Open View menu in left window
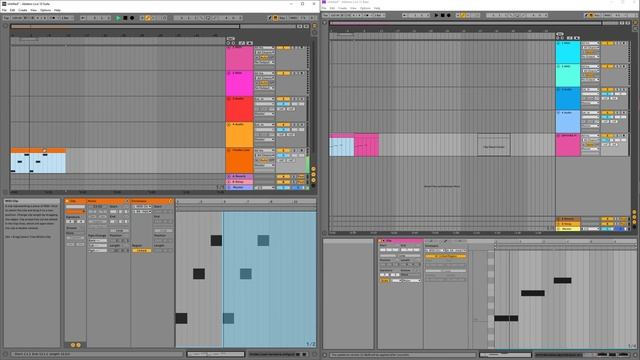The width and height of the screenshot is (640, 360). coord(33,10)
